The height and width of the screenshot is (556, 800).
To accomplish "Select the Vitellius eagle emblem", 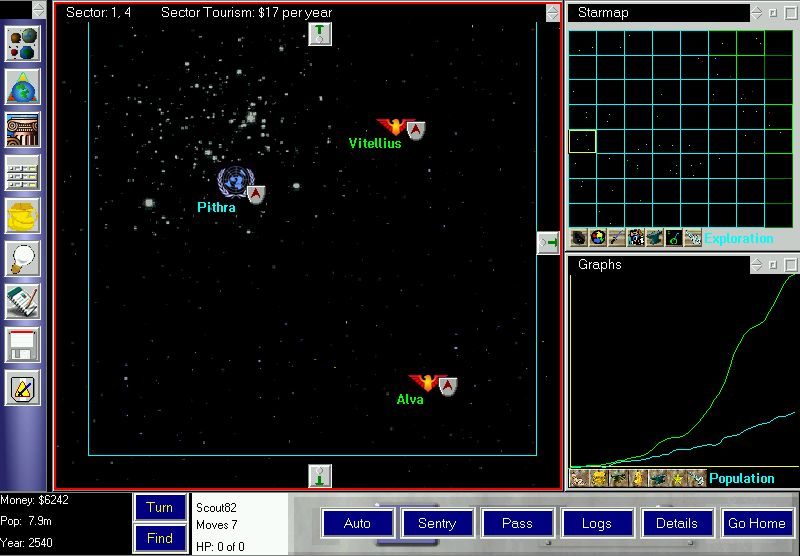I will [394, 126].
